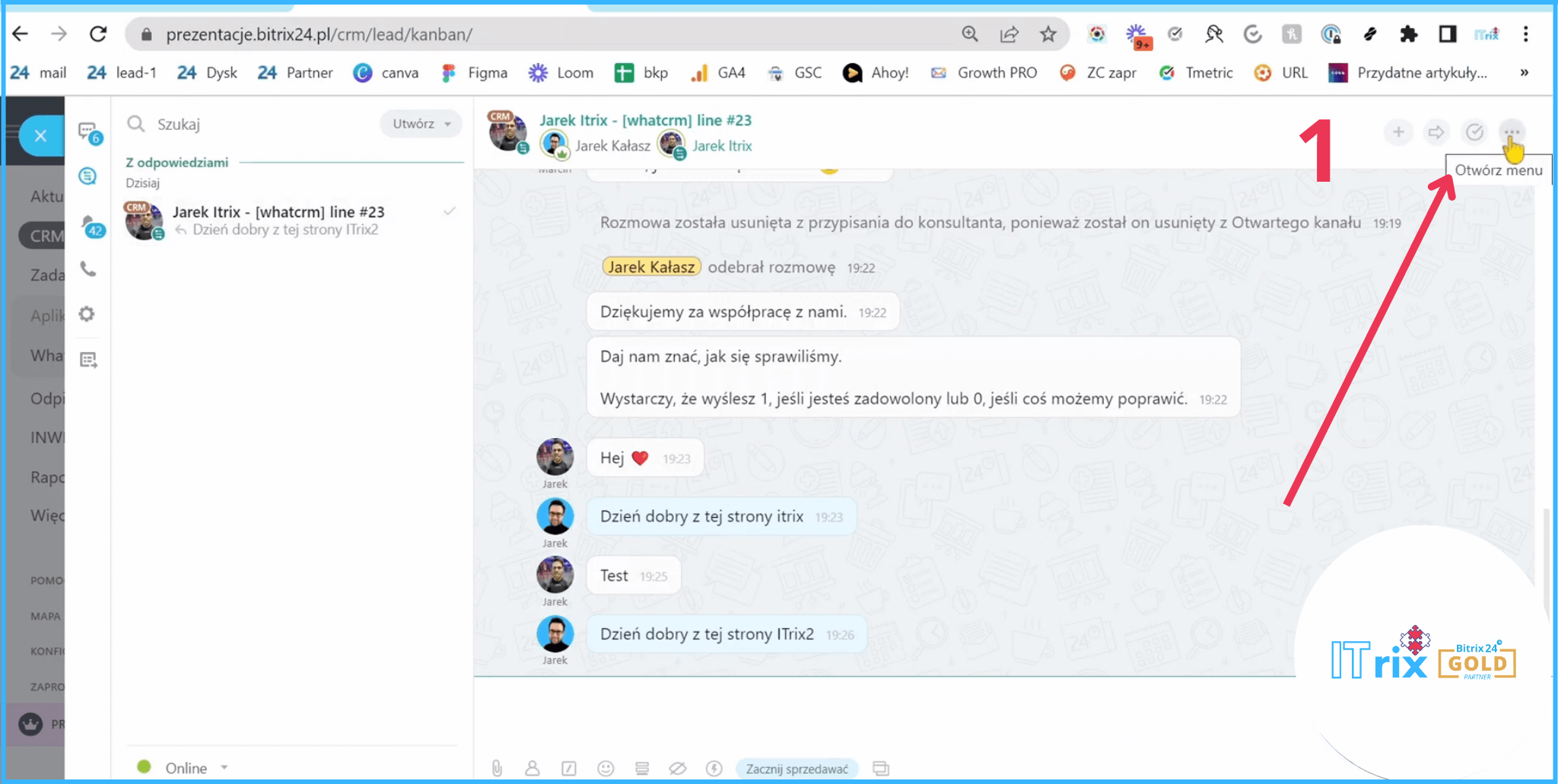
Task: Switch to the open channels tab
Action: pyautogui.click(x=88, y=176)
